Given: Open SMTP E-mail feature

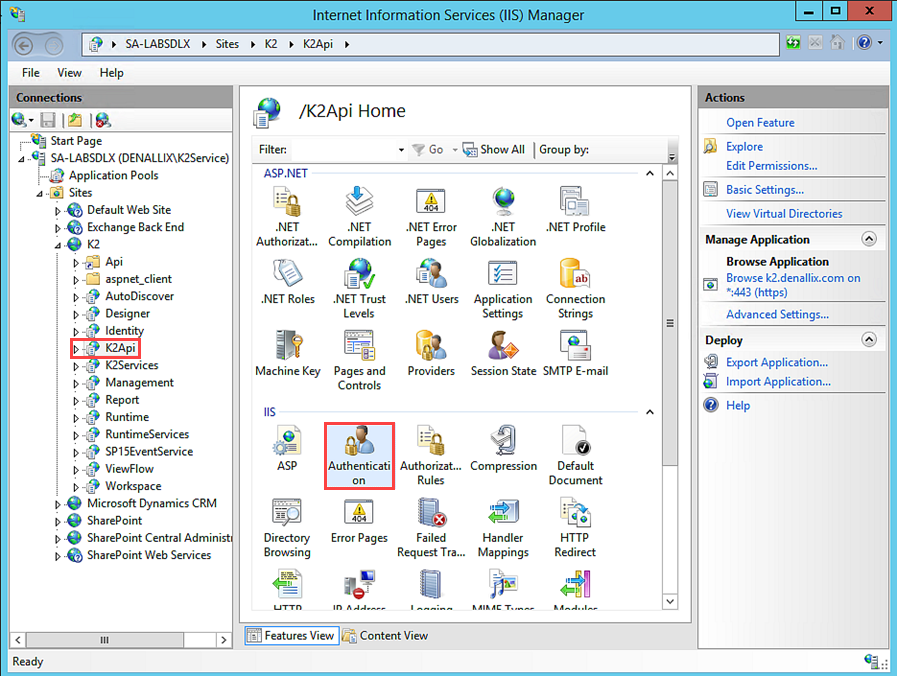Looking at the screenshot, I should (575, 353).
